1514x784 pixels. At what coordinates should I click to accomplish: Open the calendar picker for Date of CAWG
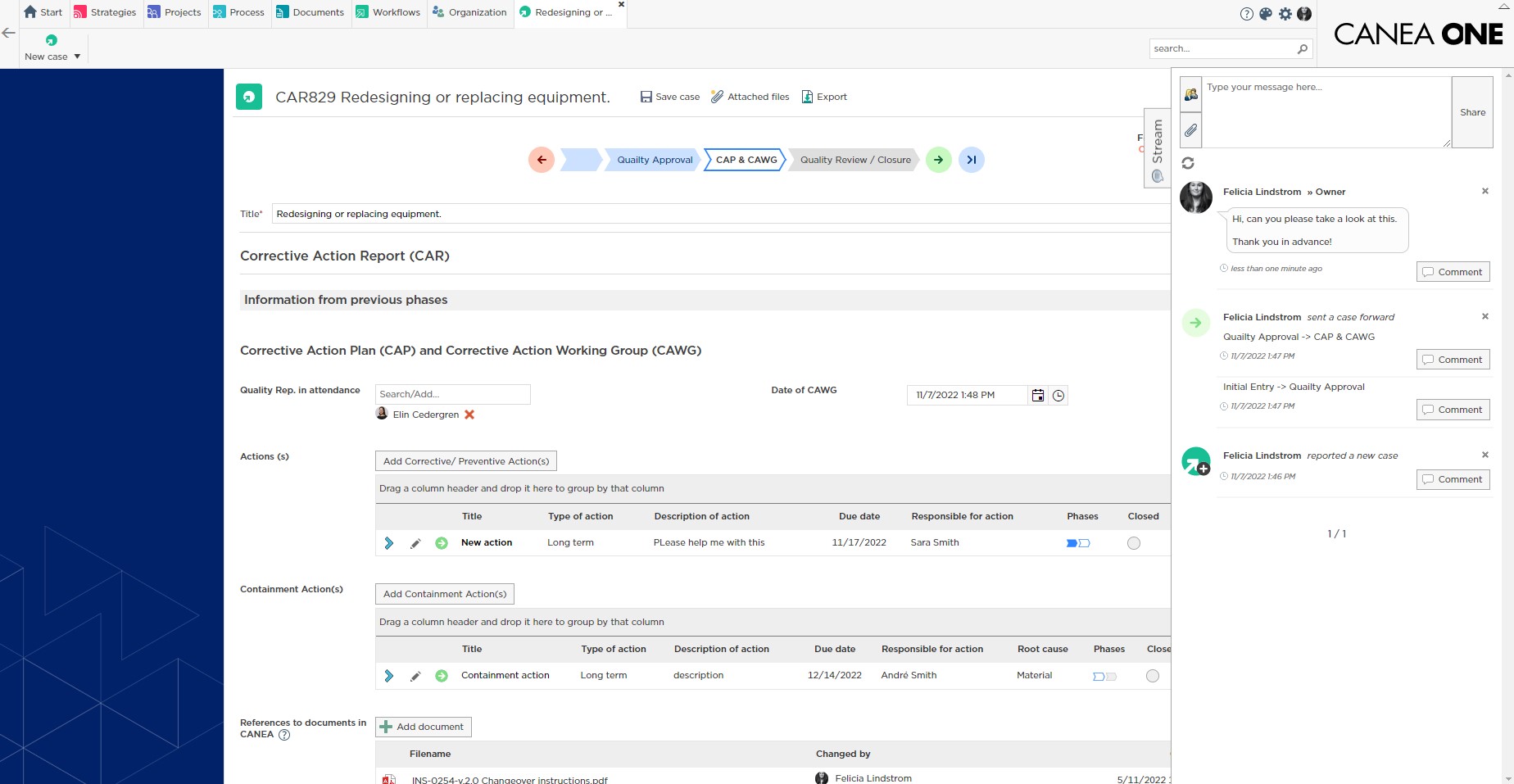1037,395
